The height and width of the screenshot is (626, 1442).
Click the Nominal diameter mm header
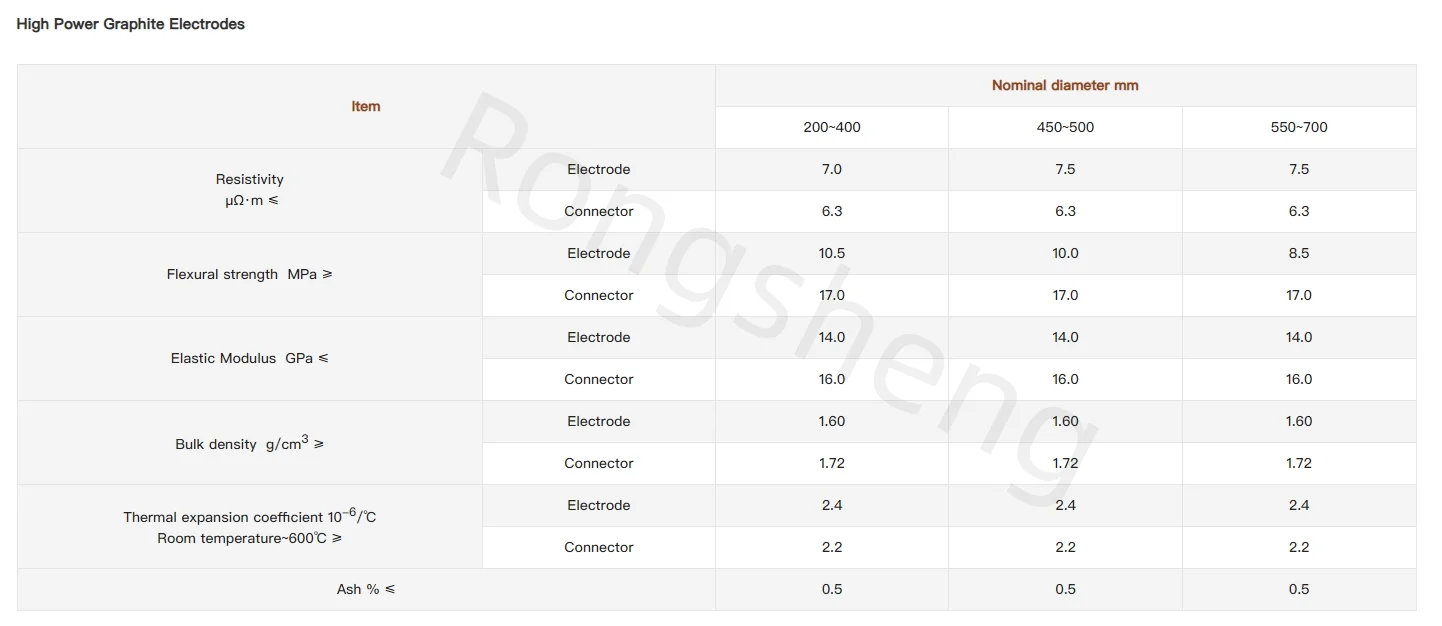coord(1065,85)
